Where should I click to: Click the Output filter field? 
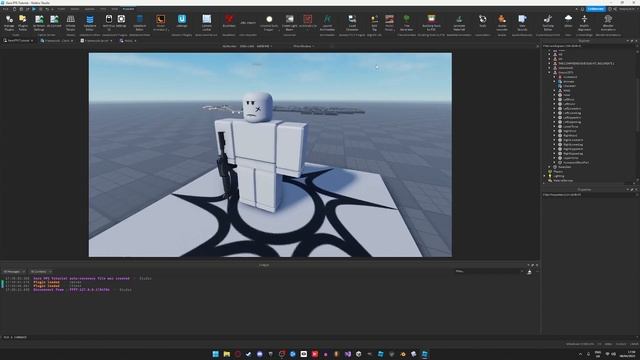489,271
